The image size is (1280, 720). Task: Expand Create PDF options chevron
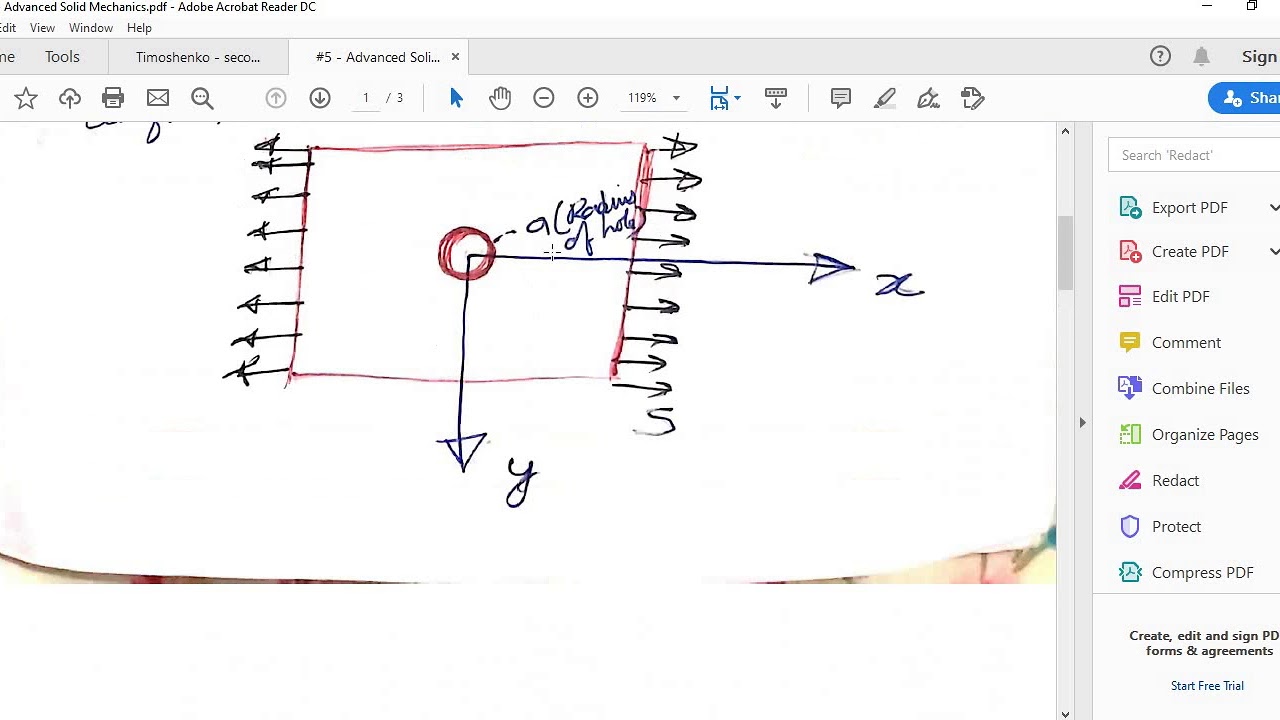(1274, 252)
